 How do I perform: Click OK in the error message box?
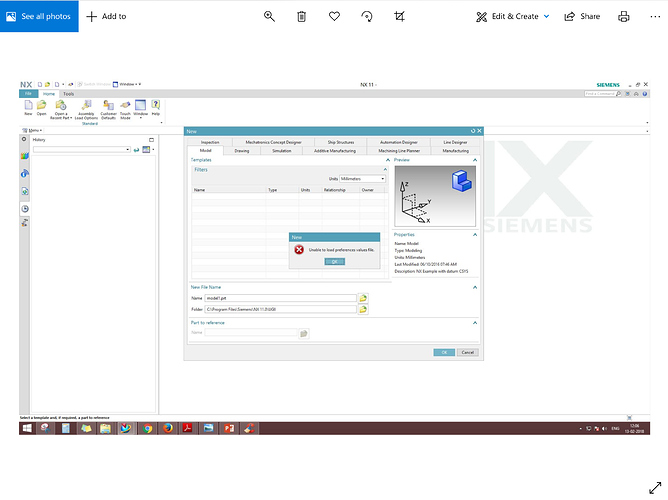point(334,261)
